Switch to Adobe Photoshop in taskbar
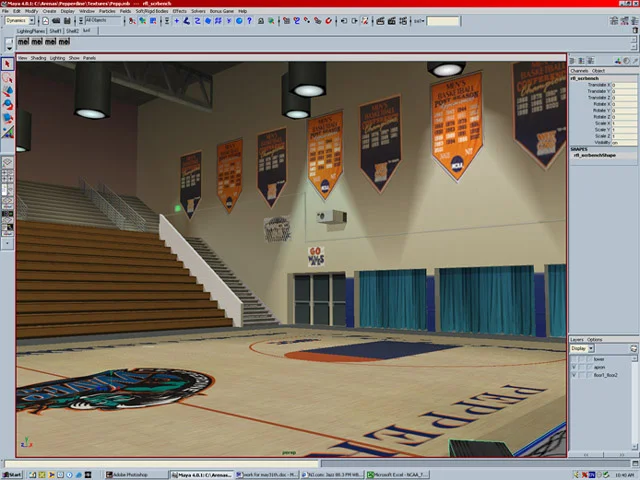 pos(136,475)
